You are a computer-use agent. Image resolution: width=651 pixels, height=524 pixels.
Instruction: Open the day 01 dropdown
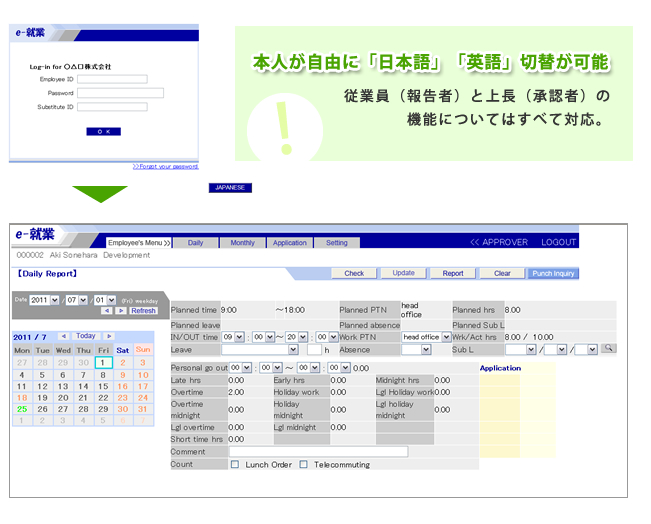(105, 300)
